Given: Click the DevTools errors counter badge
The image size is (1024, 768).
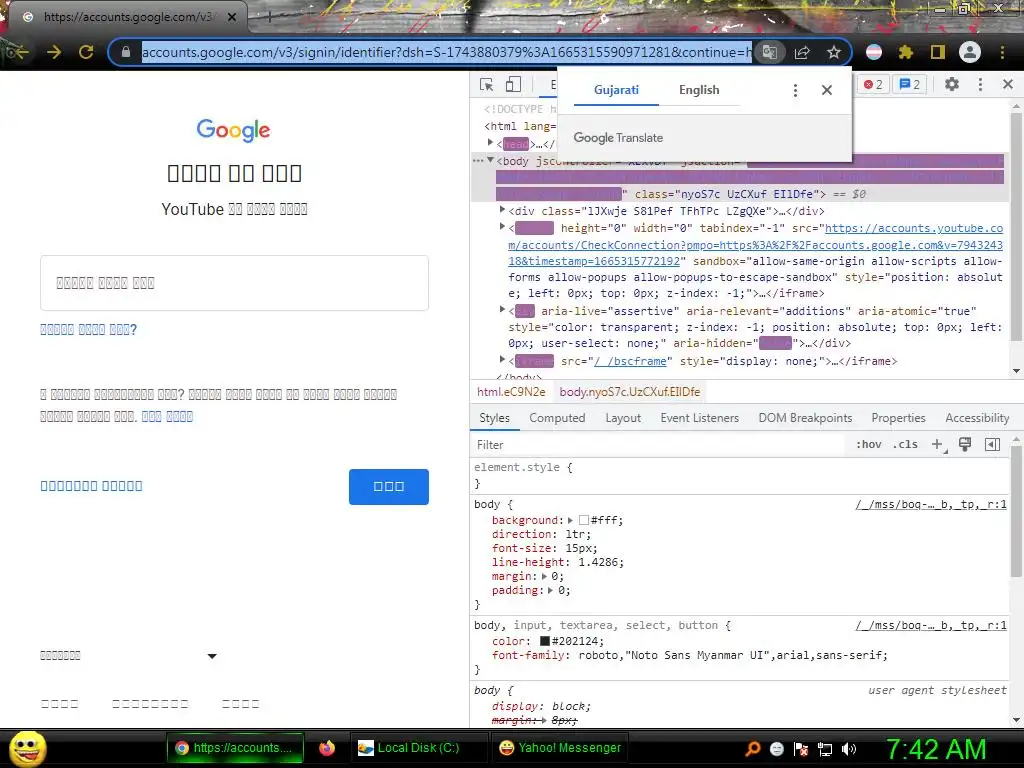Looking at the screenshot, I should pos(873,84).
